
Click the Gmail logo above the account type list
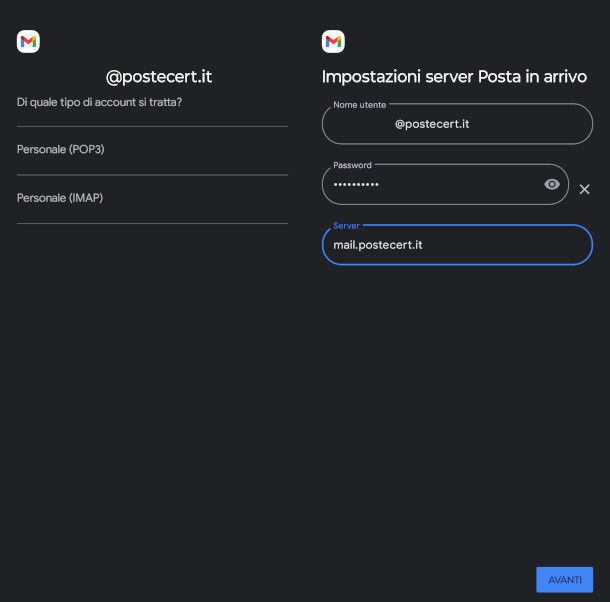pos(28,41)
